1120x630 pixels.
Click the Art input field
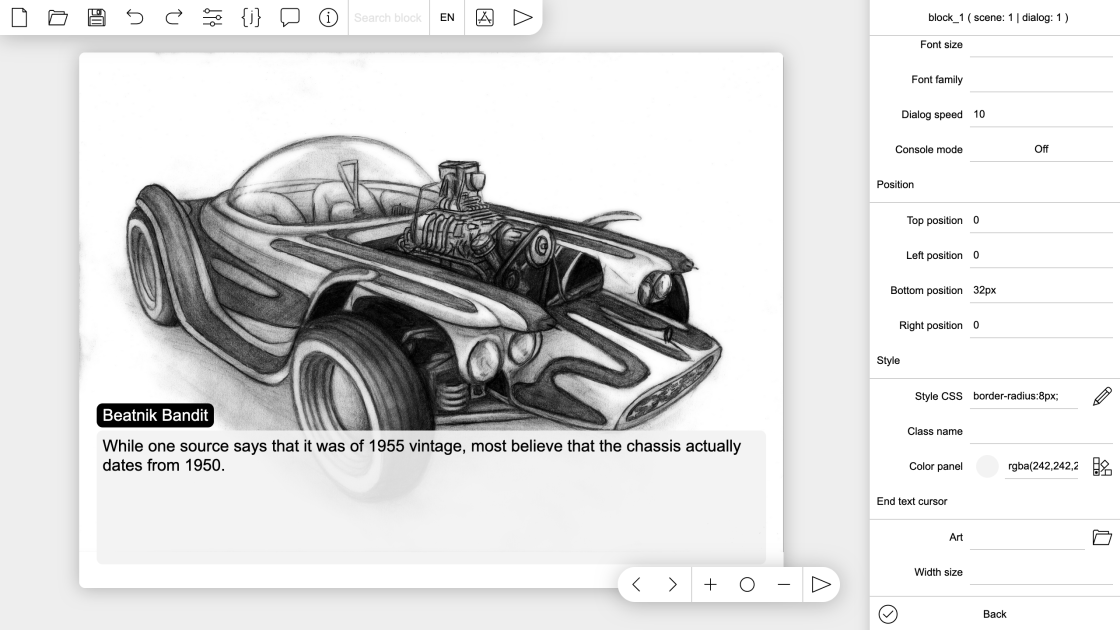click(x=1027, y=537)
